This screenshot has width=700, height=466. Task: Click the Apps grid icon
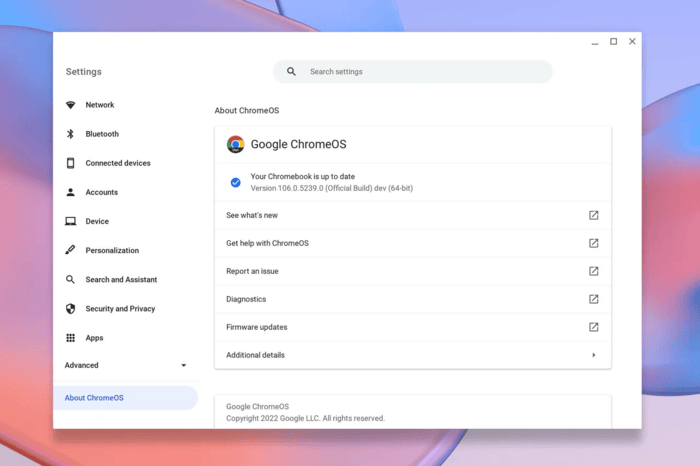[71, 338]
